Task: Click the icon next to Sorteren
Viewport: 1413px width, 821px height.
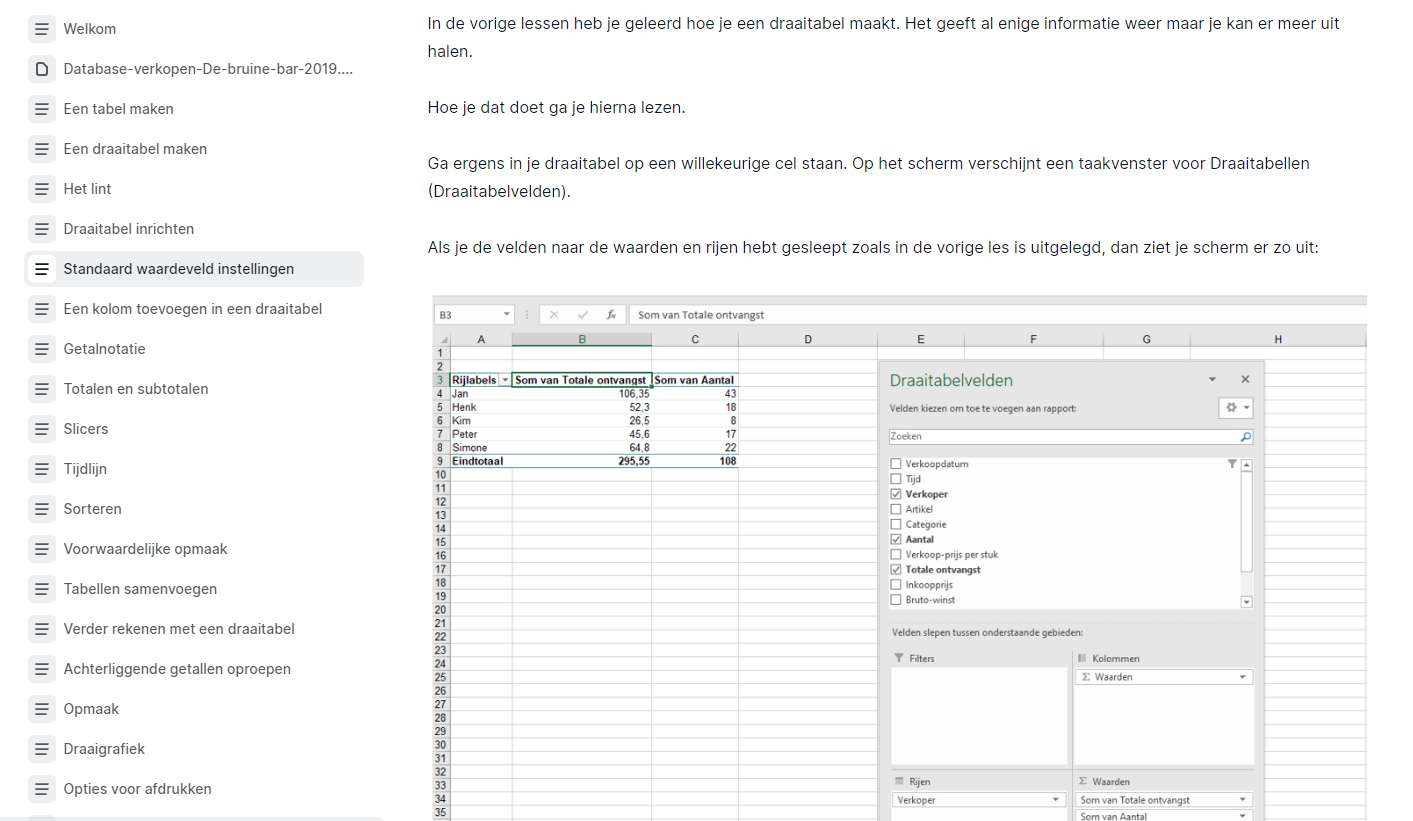Action: tap(41, 509)
